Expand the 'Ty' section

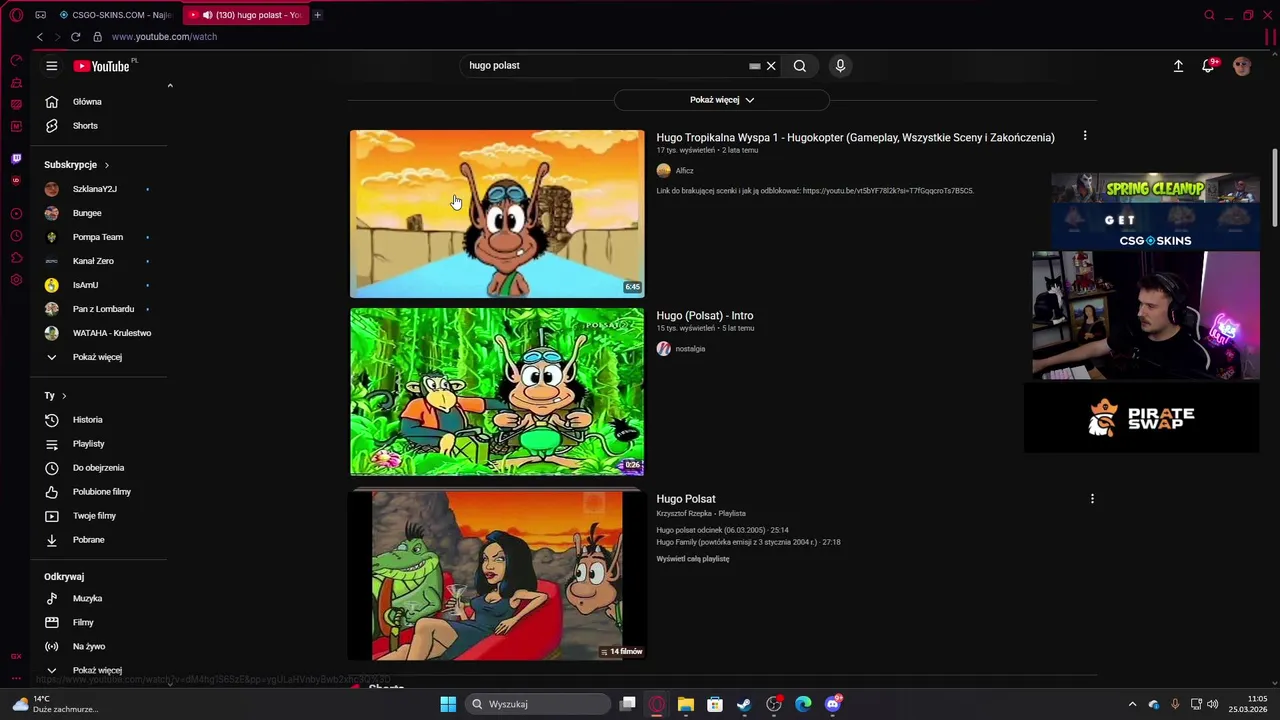tap(55, 396)
